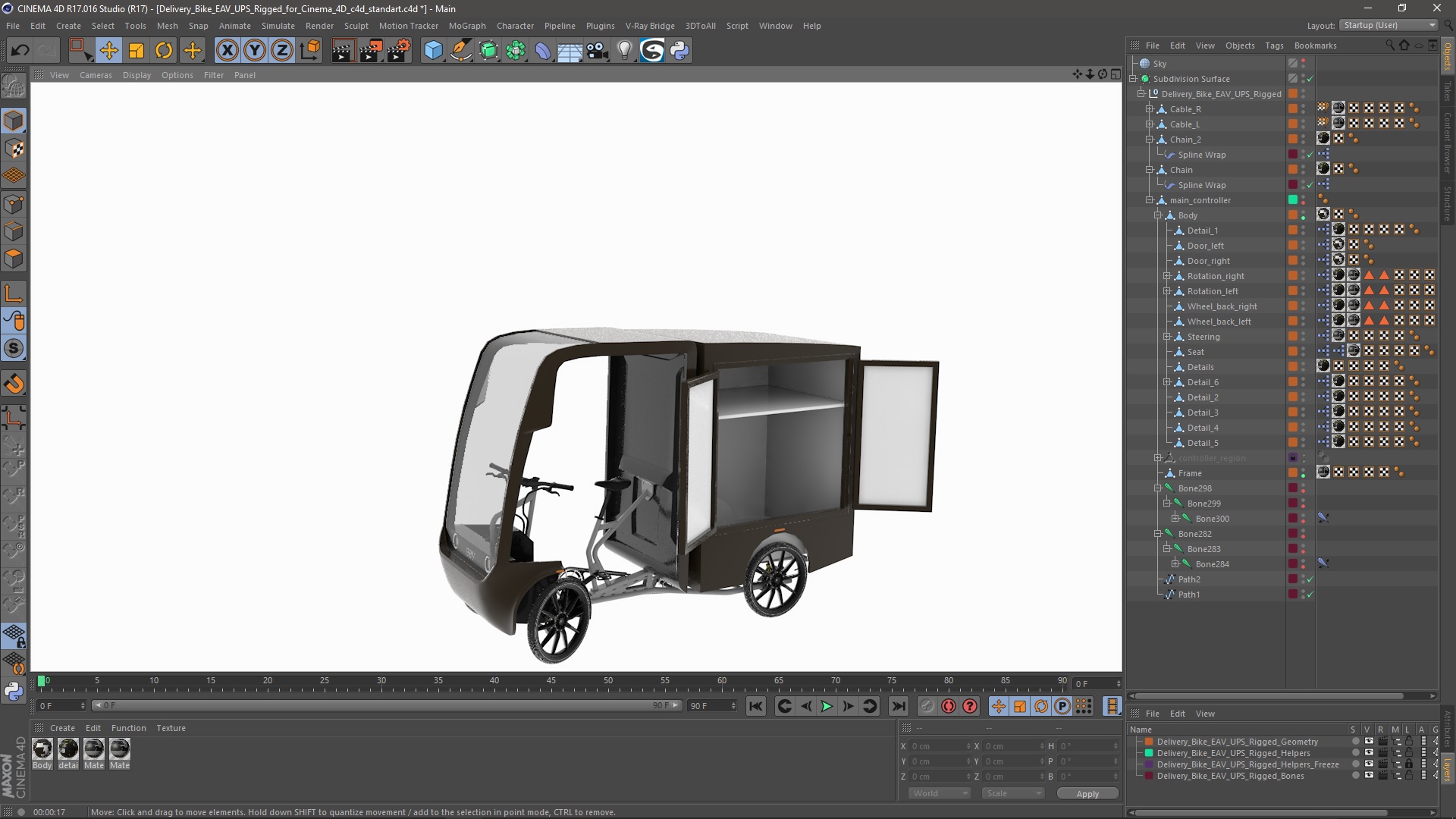Open the Cameras viewport menu
1456x819 pixels.
[x=96, y=75]
